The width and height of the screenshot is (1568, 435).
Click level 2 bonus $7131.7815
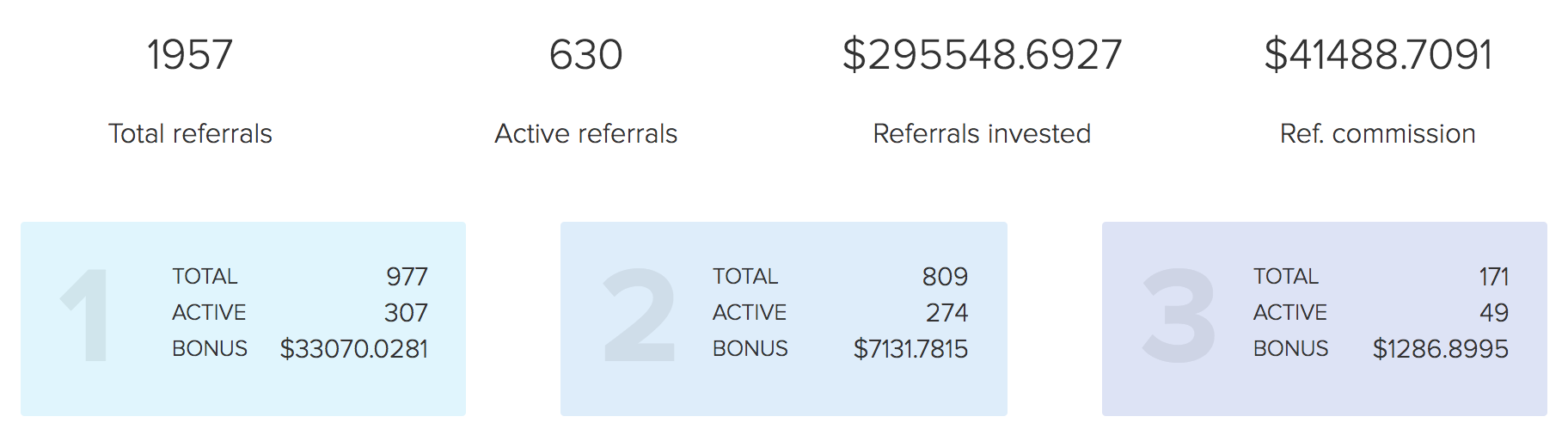click(x=910, y=348)
